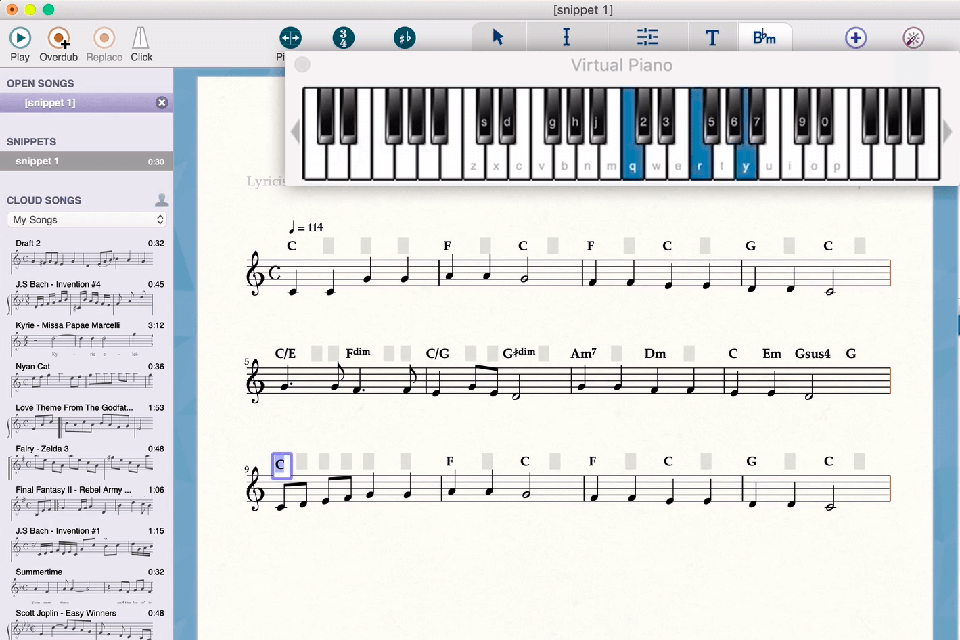
Task: Open the My Songs dropdown
Action: pyautogui.click(x=87, y=219)
